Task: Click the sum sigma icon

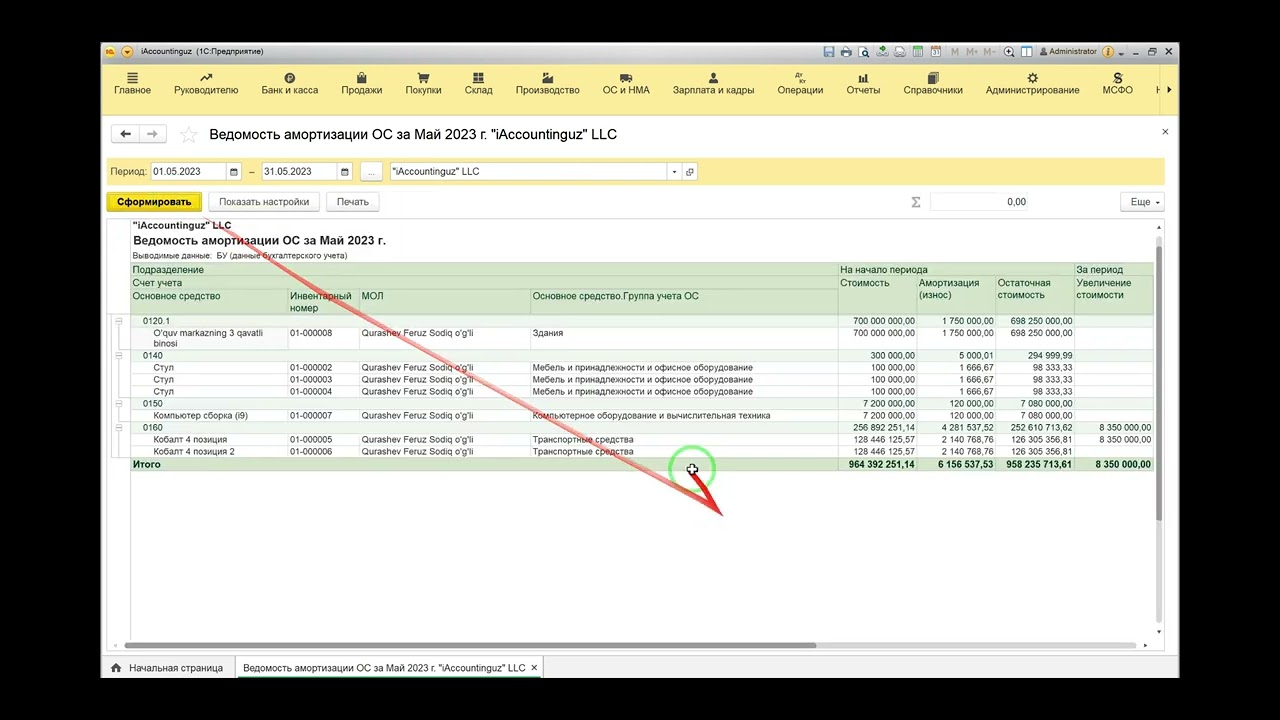Action: (x=916, y=202)
